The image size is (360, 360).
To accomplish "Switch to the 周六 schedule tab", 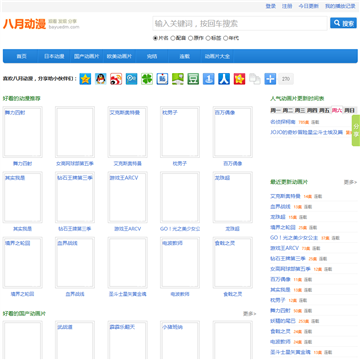I will point(337,110).
